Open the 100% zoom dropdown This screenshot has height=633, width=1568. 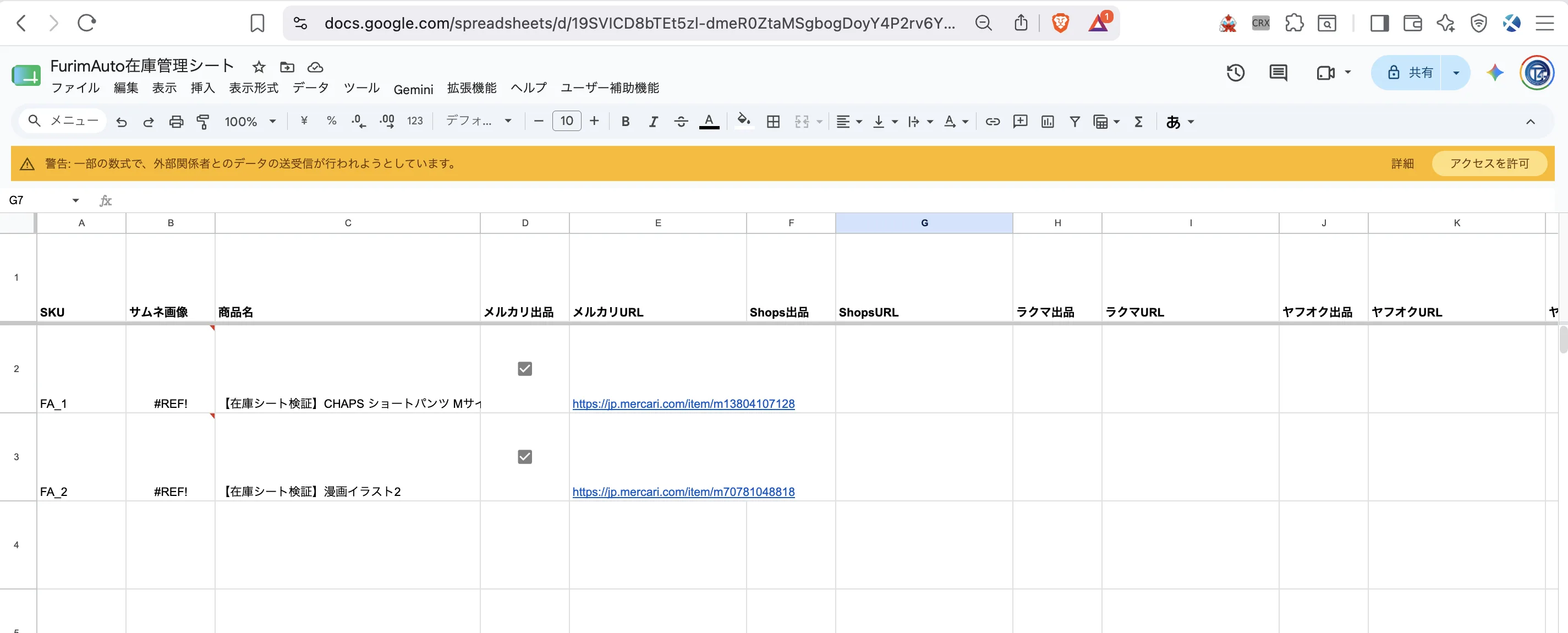click(x=250, y=122)
